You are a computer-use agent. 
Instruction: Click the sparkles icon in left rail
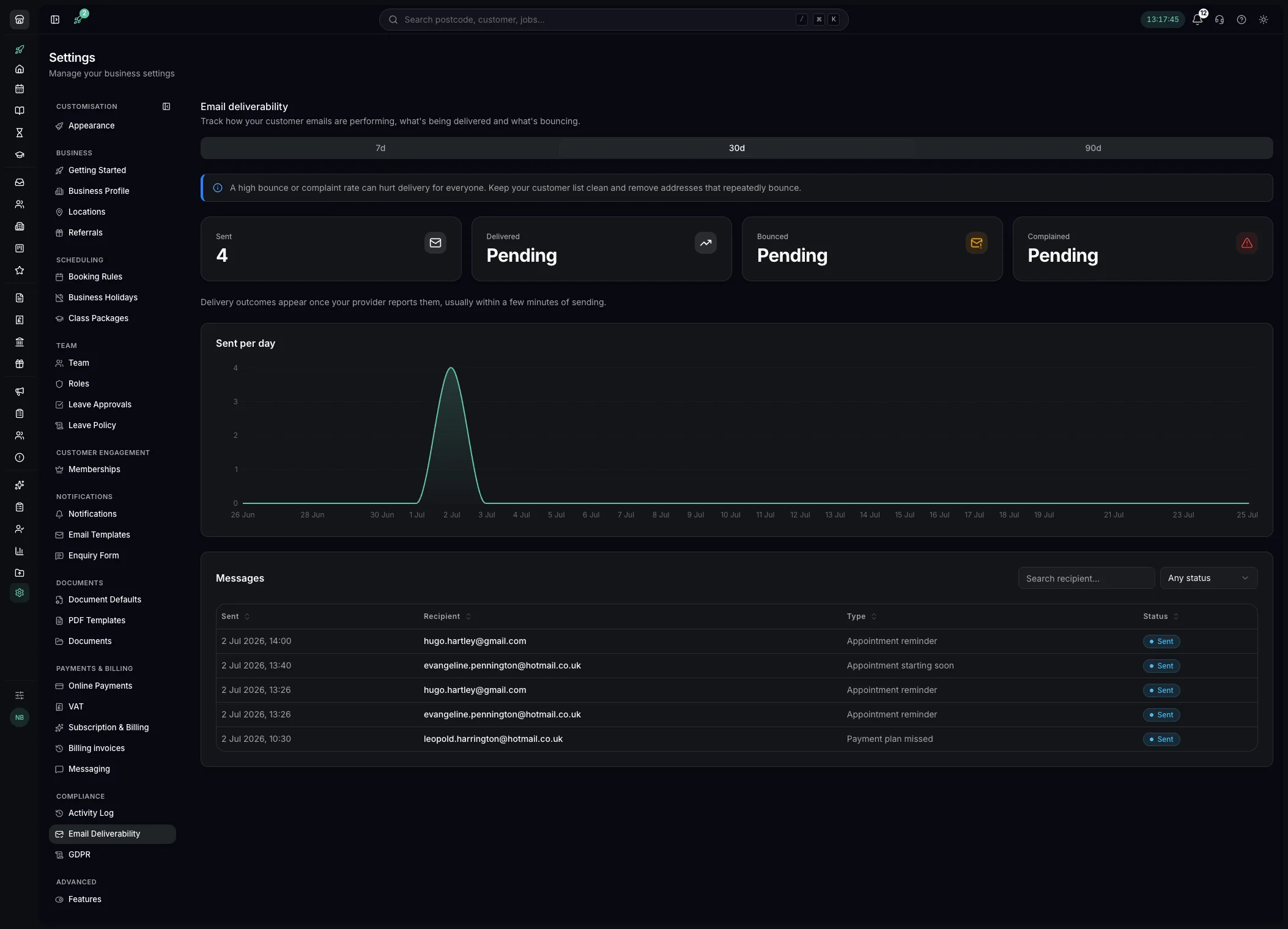(20, 485)
